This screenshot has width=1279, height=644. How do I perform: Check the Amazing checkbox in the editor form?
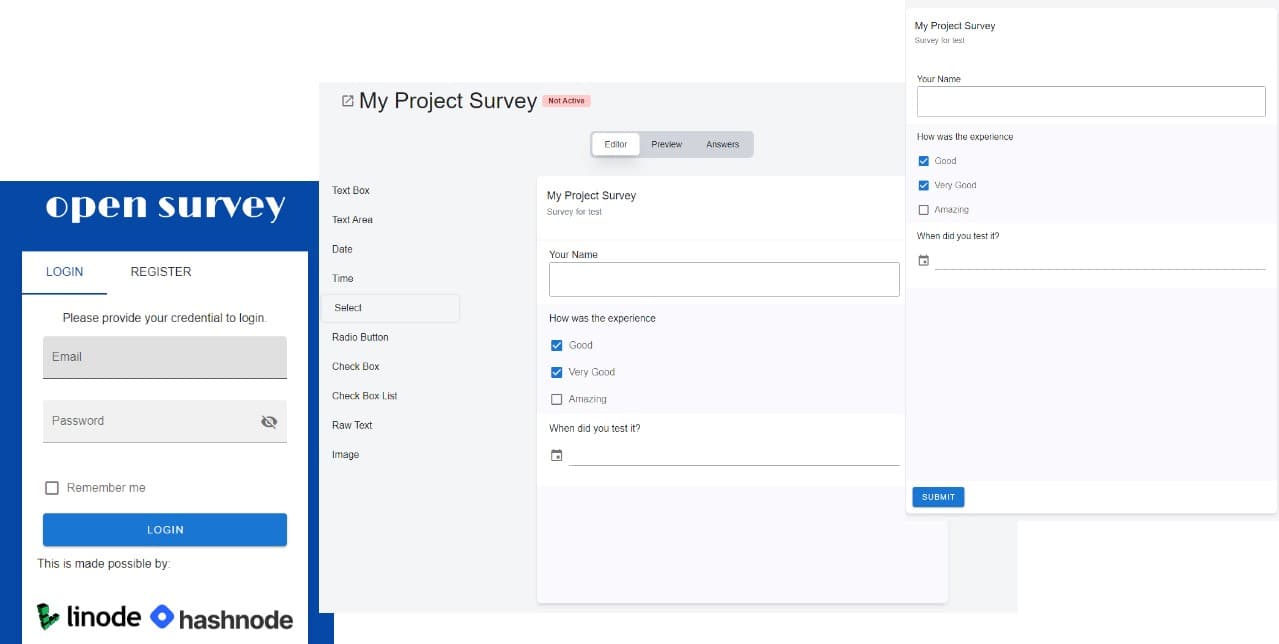pos(557,399)
